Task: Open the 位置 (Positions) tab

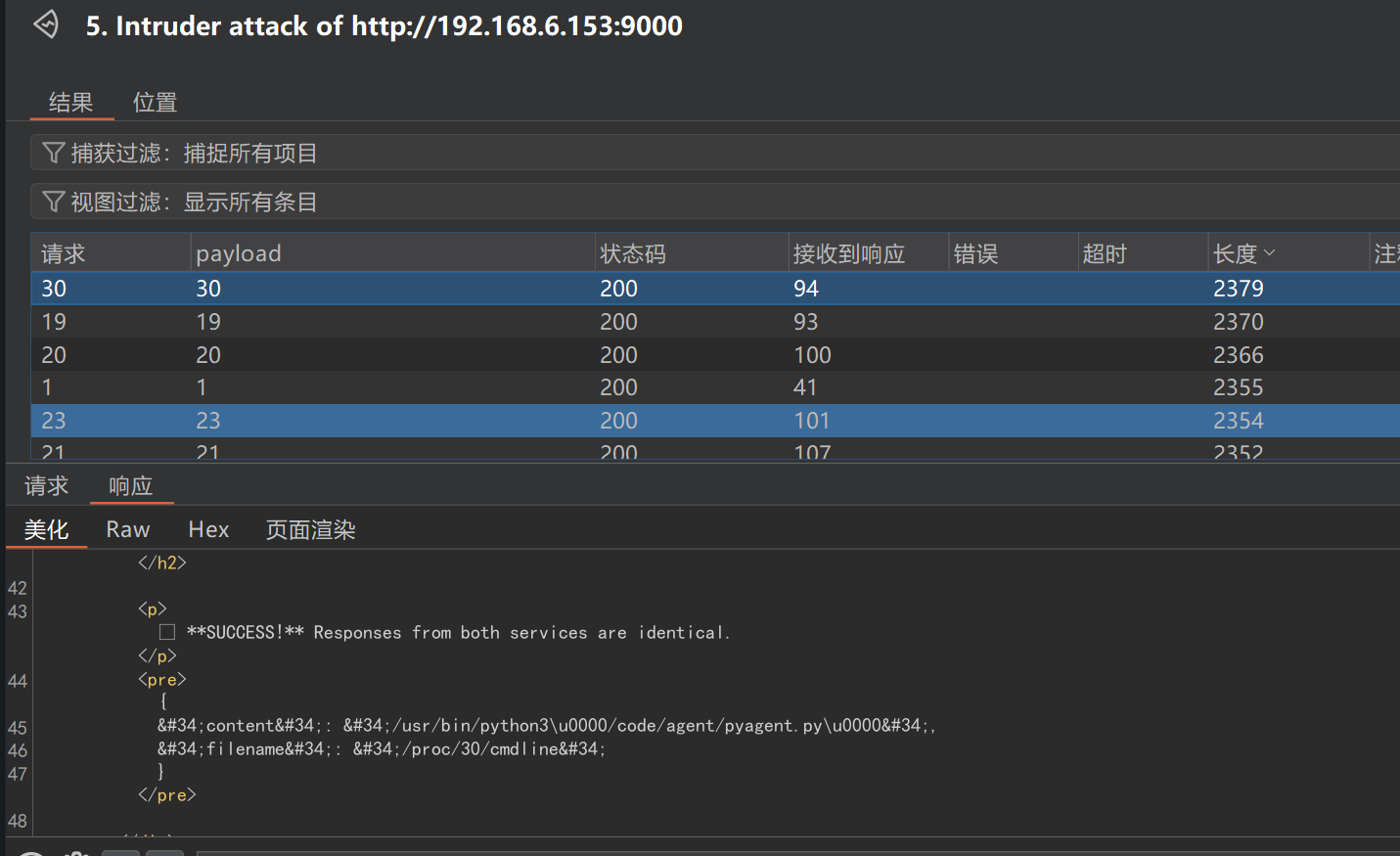Action: point(155,102)
